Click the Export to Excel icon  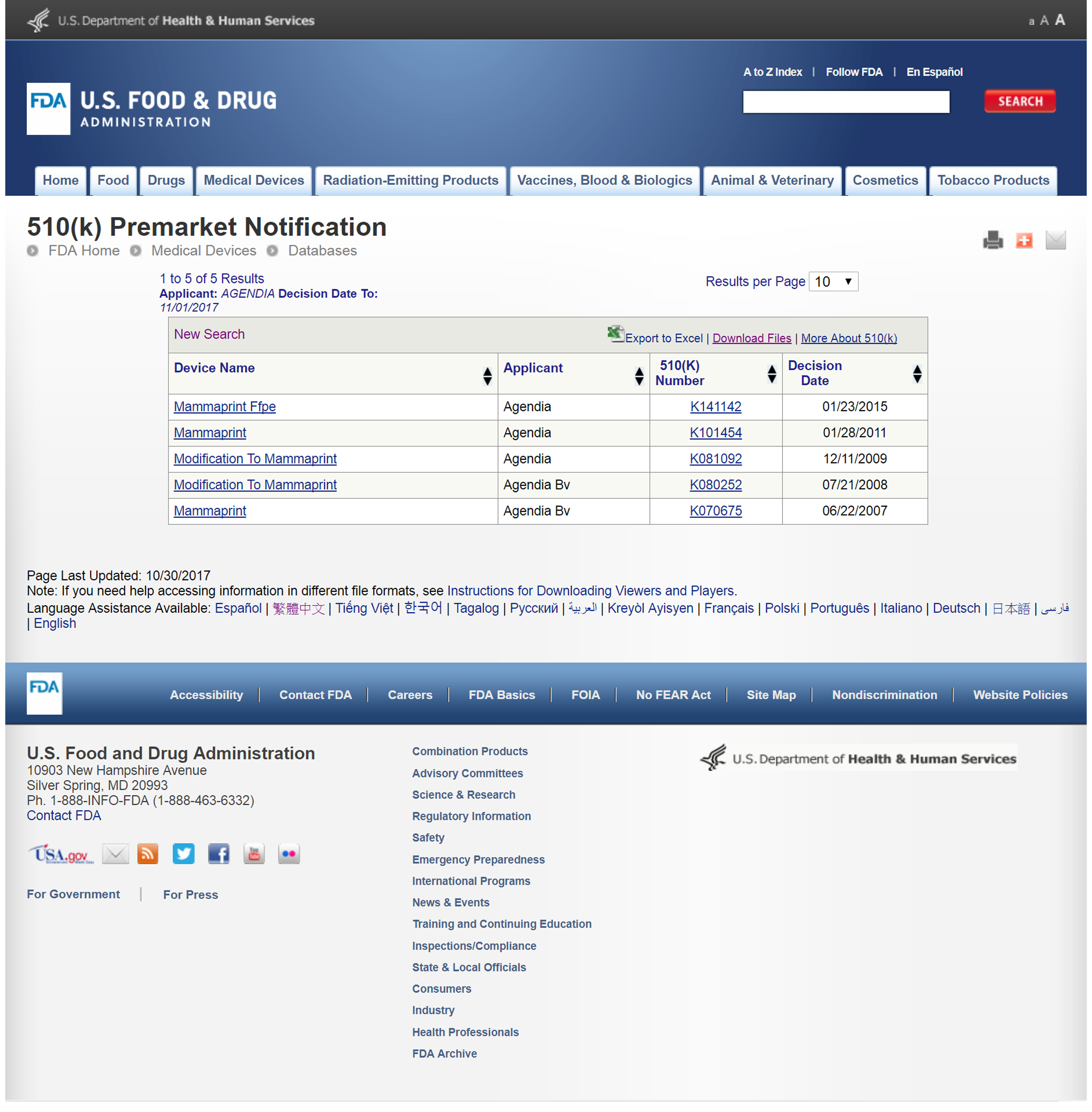(x=616, y=333)
